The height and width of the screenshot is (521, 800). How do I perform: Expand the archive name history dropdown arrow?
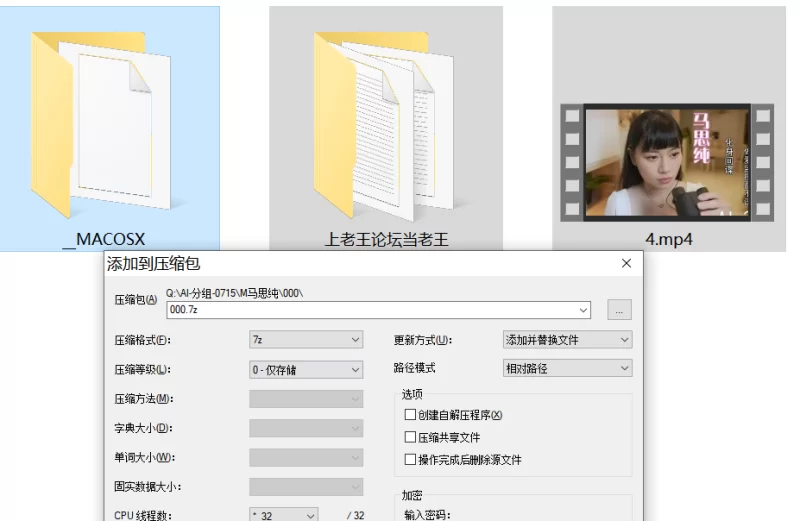pos(583,310)
